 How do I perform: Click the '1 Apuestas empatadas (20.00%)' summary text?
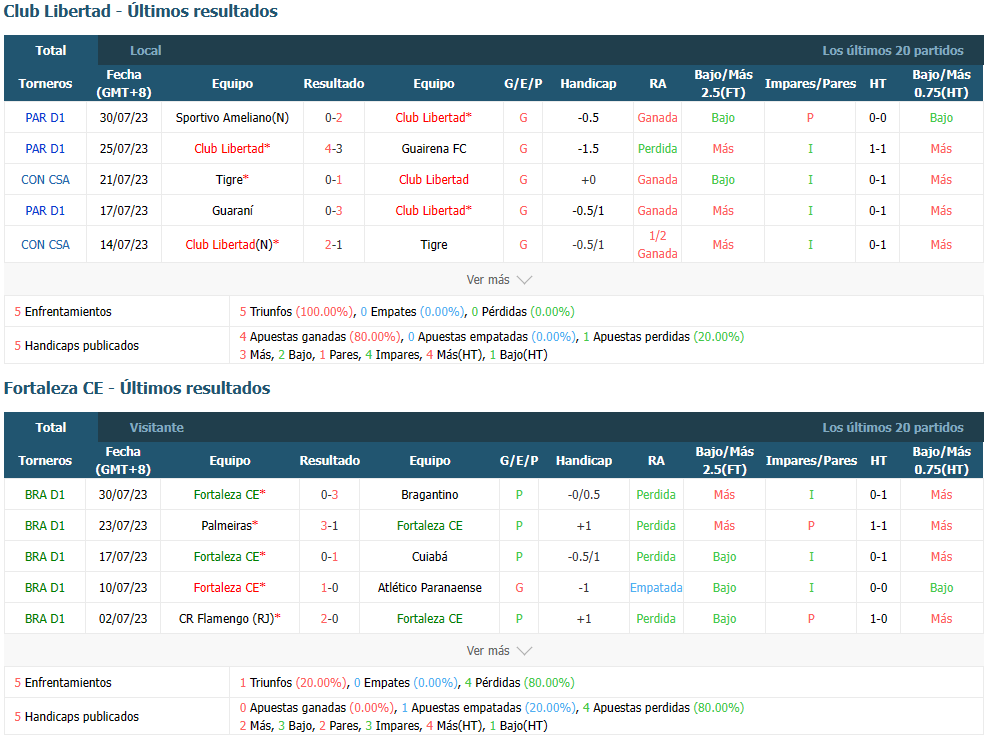(488, 708)
